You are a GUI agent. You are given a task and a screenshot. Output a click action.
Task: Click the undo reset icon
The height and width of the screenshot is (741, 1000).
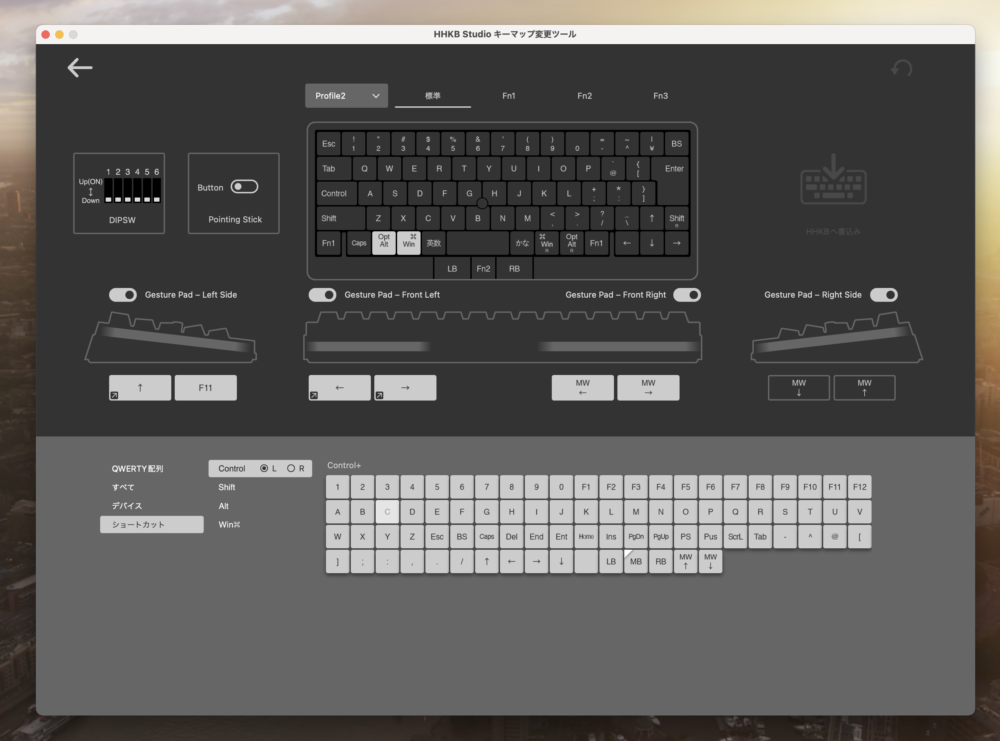pyautogui.click(x=901, y=69)
